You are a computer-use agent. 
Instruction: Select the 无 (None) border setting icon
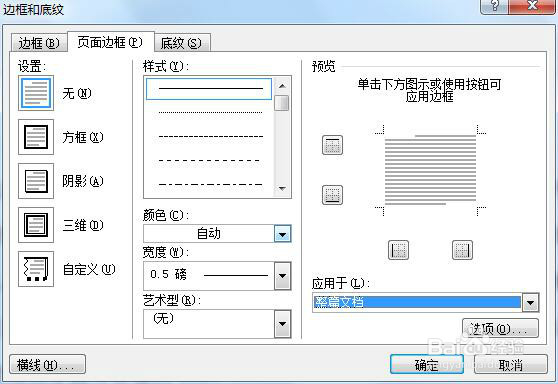[x=36, y=93]
